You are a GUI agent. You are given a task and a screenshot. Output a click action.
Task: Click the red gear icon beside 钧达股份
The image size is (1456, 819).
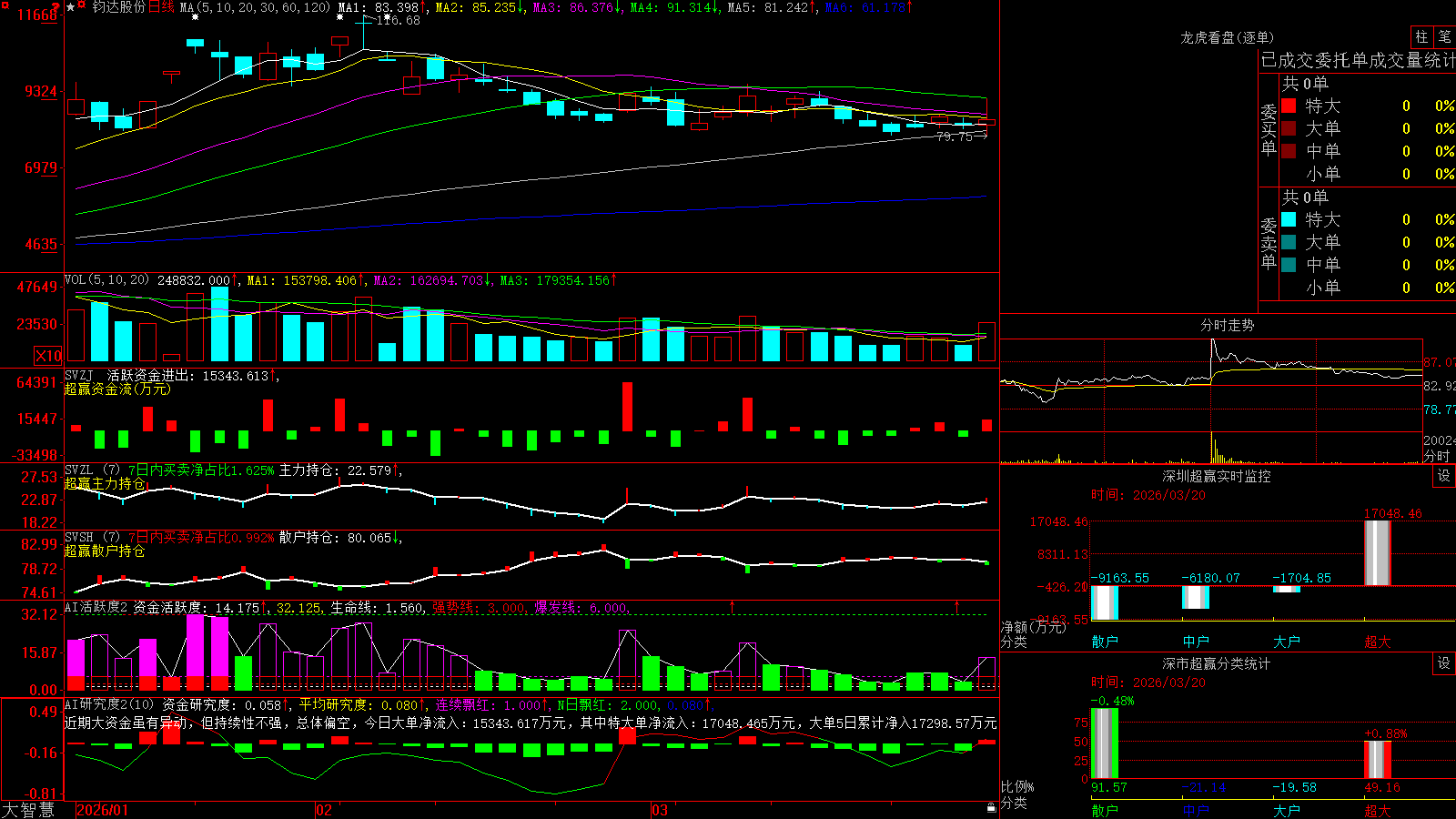(x=81, y=5)
